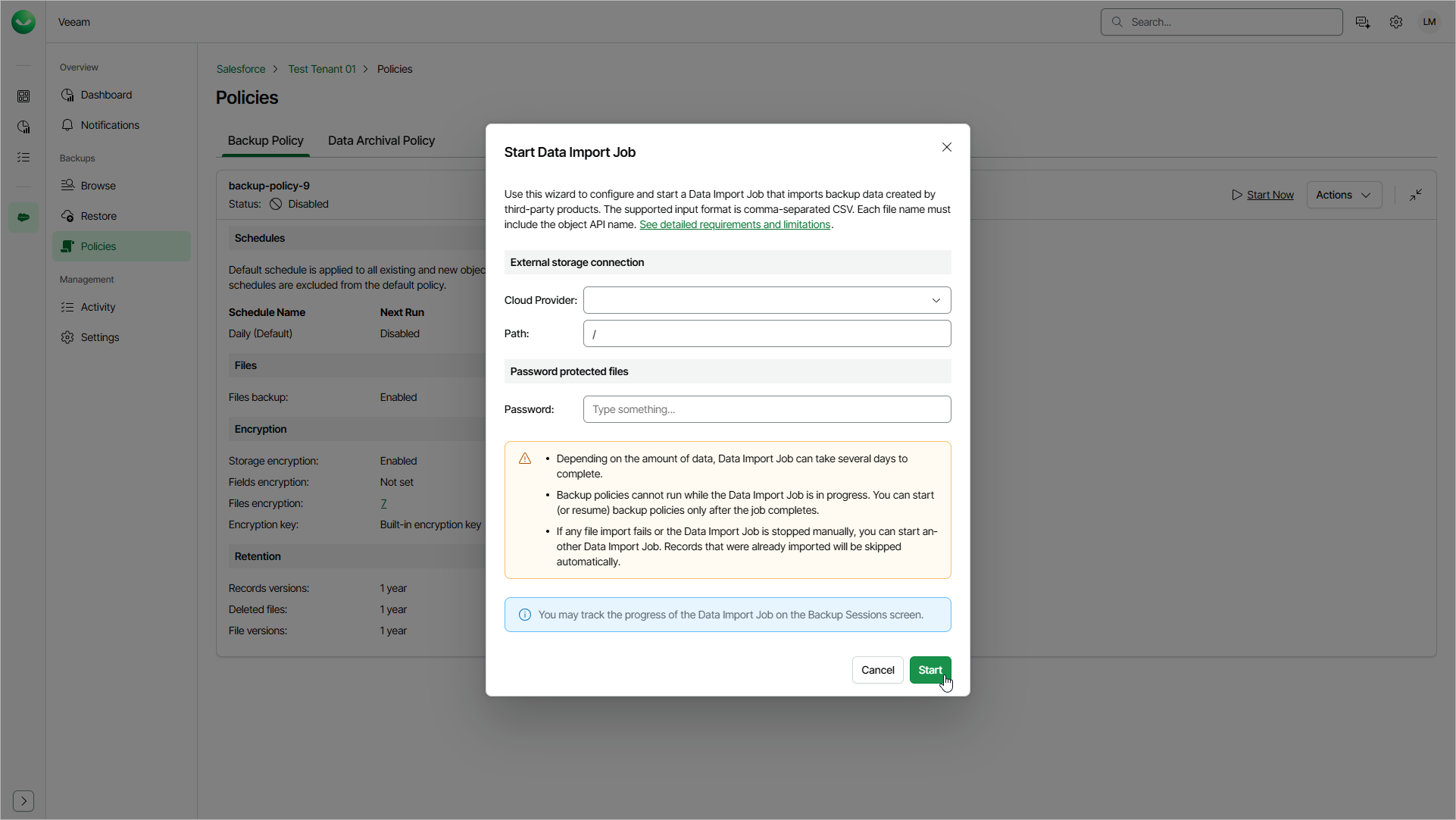Click the Cancel button
1456x820 pixels.
(878, 670)
